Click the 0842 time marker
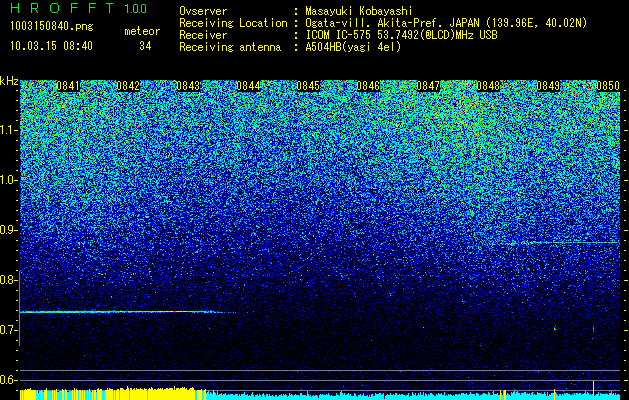629x400 pixels. tap(128, 86)
